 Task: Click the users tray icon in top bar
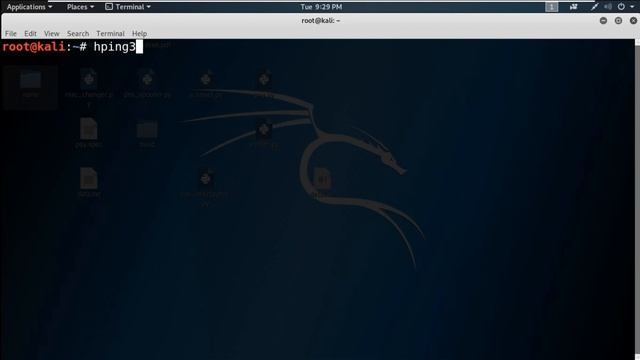tap(573, 7)
